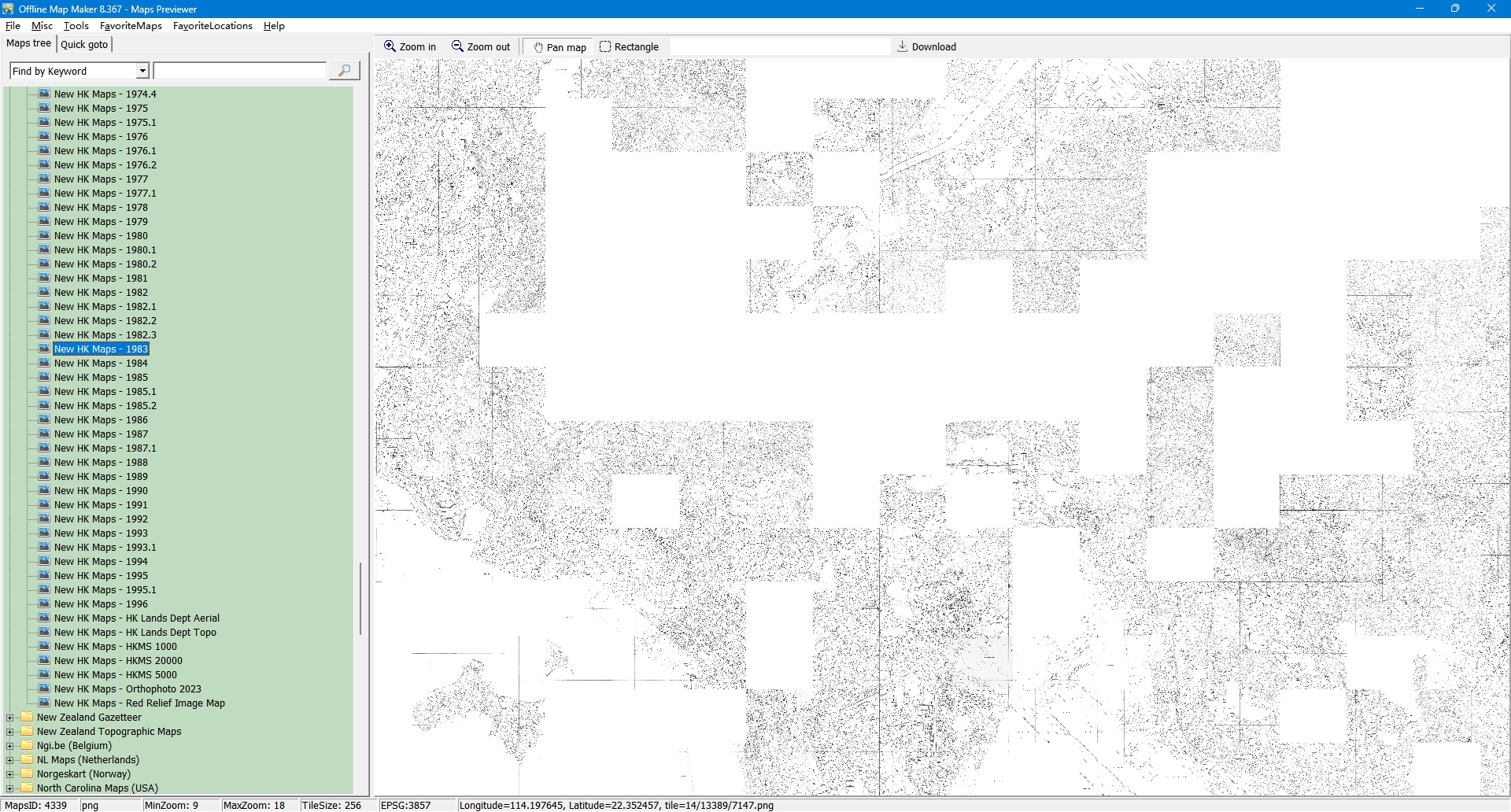Expand the NL Maps (Netherlands) folder

pyautogui.click(x=10, y=760)
